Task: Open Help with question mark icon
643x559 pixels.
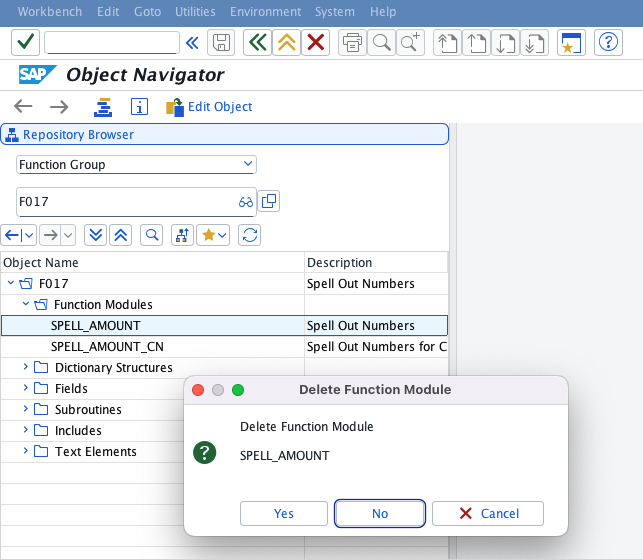Action: click(609, 42)
